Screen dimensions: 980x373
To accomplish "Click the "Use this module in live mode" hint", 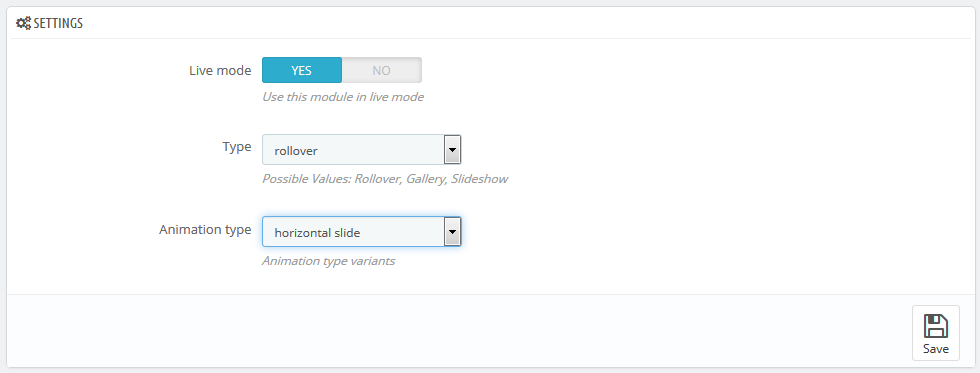I will [x=342, y=97].
